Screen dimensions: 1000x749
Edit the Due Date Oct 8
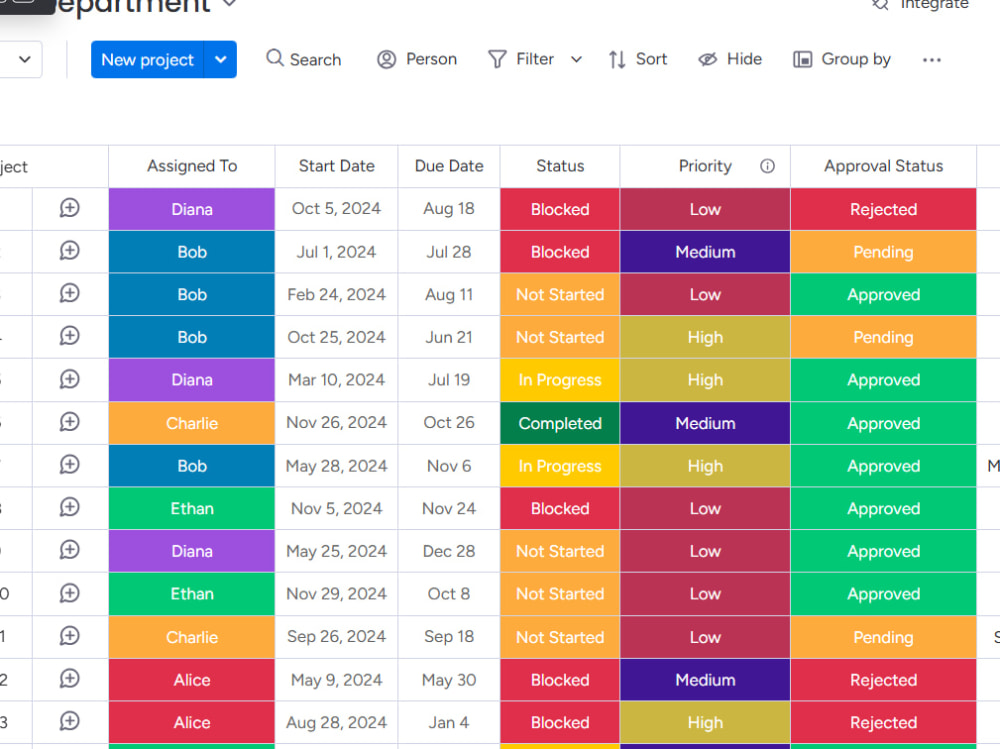pyautogui.click(x=449, y=594)
